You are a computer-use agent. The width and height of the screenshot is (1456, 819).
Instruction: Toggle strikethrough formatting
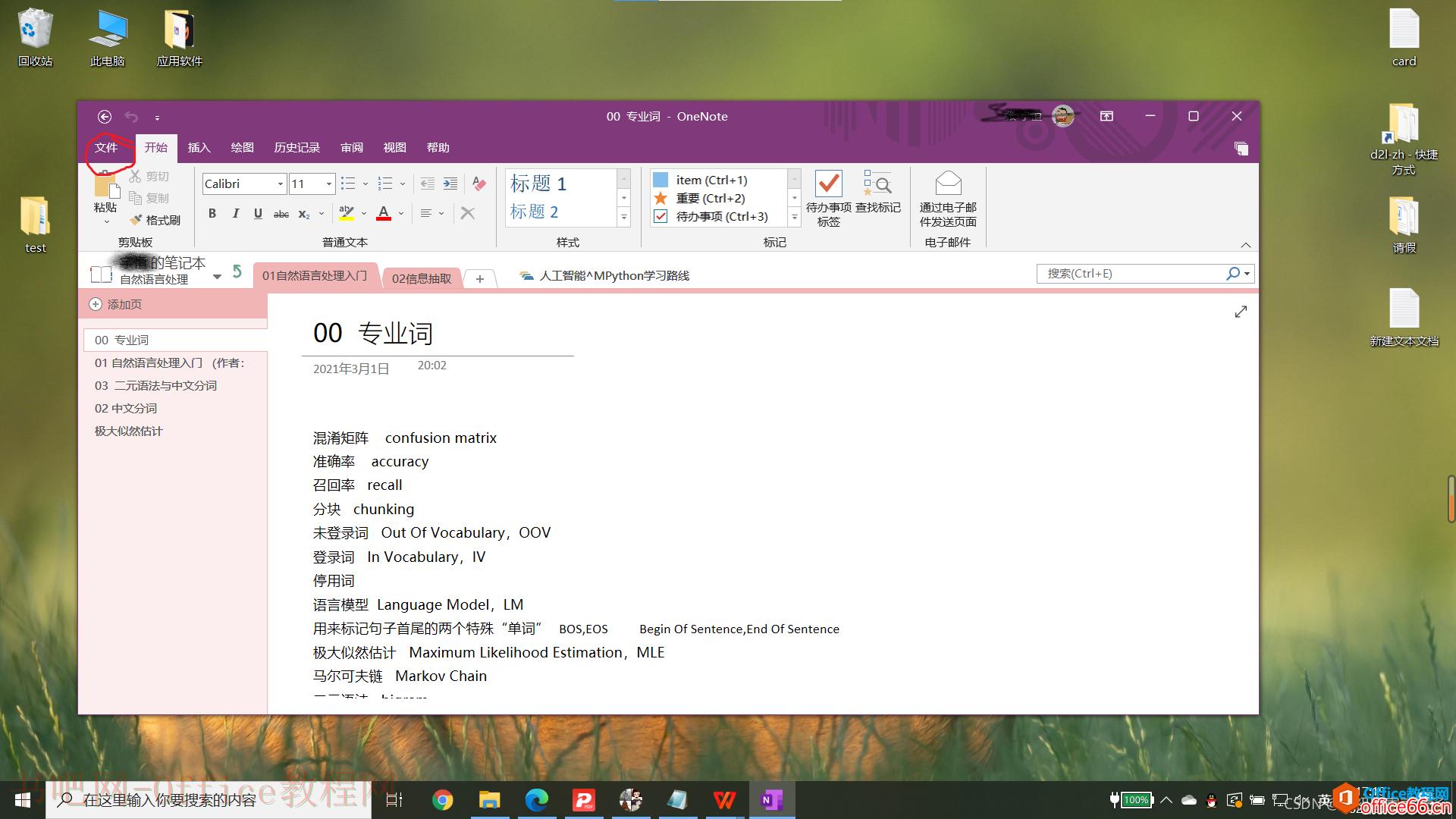281,214
